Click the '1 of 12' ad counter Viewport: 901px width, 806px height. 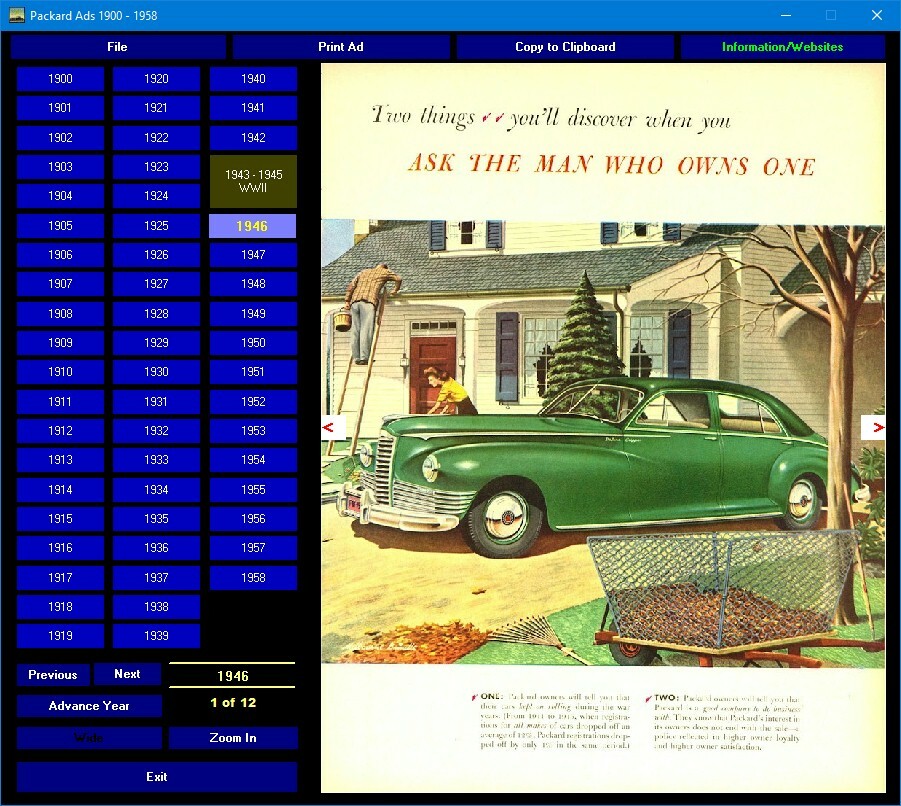pos(233,703)
